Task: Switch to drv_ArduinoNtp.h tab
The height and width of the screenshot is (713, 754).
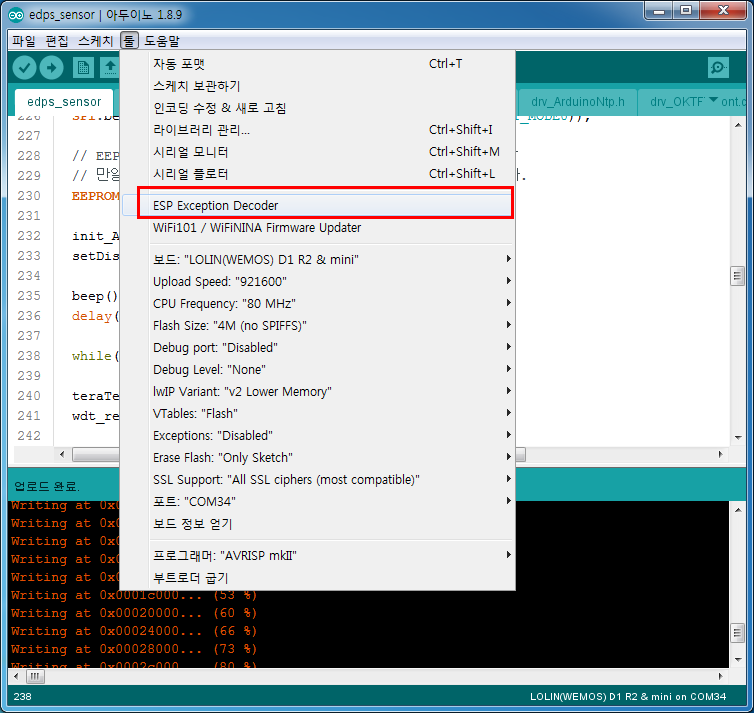Action: pos(578,102)
